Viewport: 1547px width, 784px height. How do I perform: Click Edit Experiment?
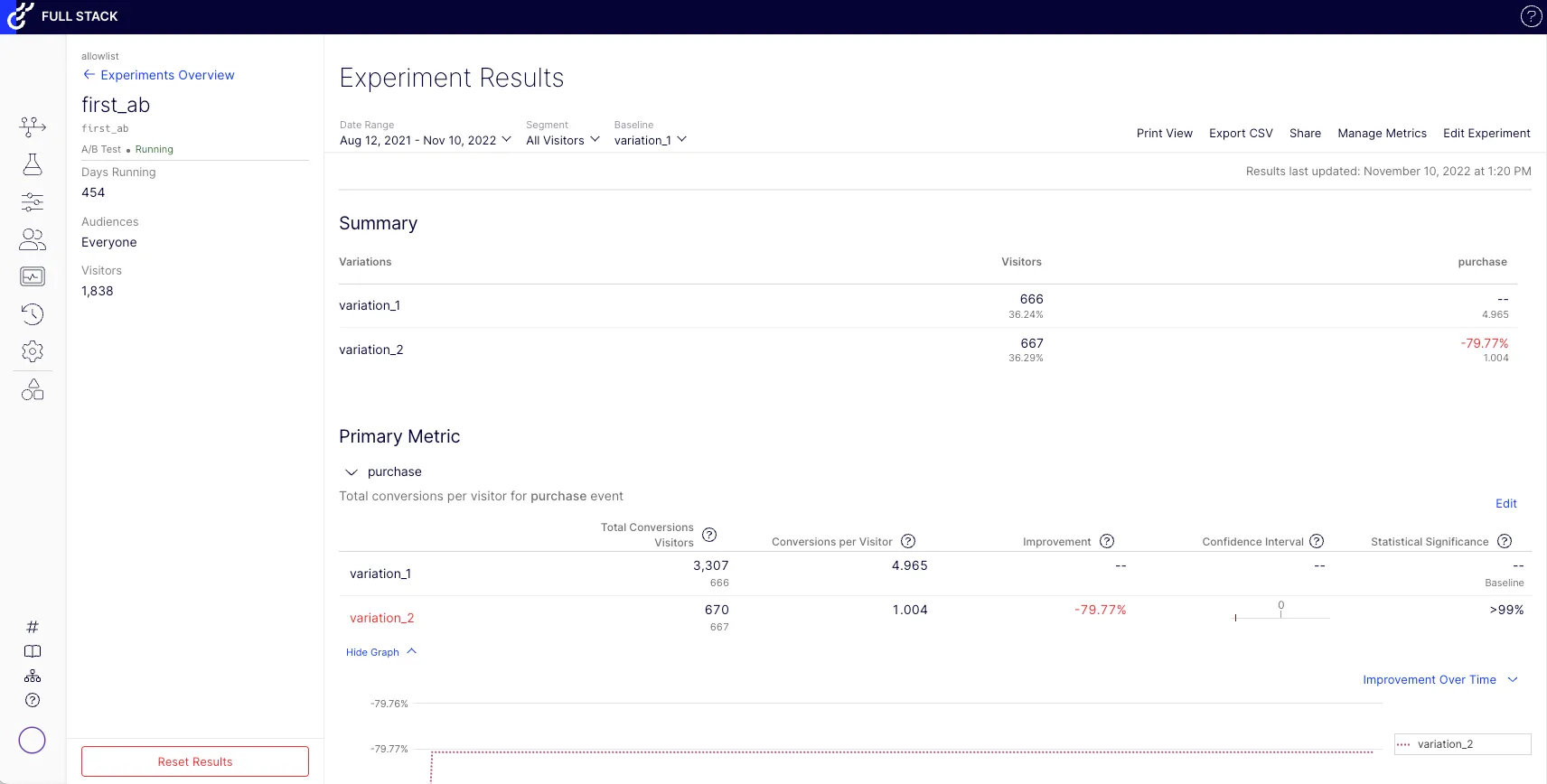pyautogui.click(x=1486, y=133)
